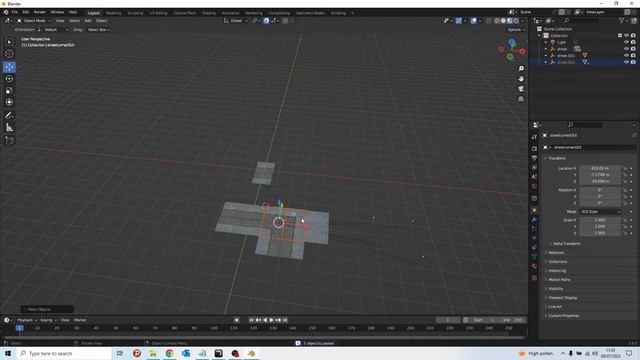The image size is (640, 360).
Task: Open the Scene properties tab
Action: (x=534, y=177)
